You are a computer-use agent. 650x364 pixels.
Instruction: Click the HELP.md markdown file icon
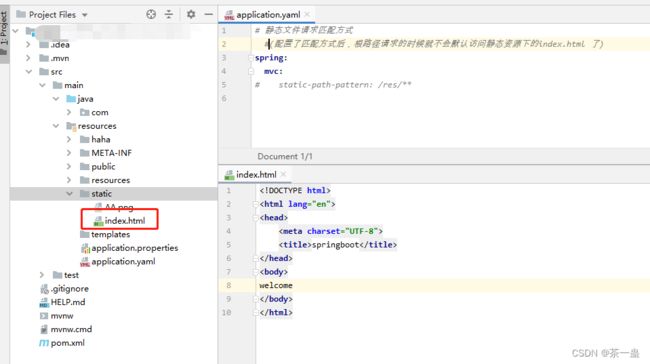point(44,302)
